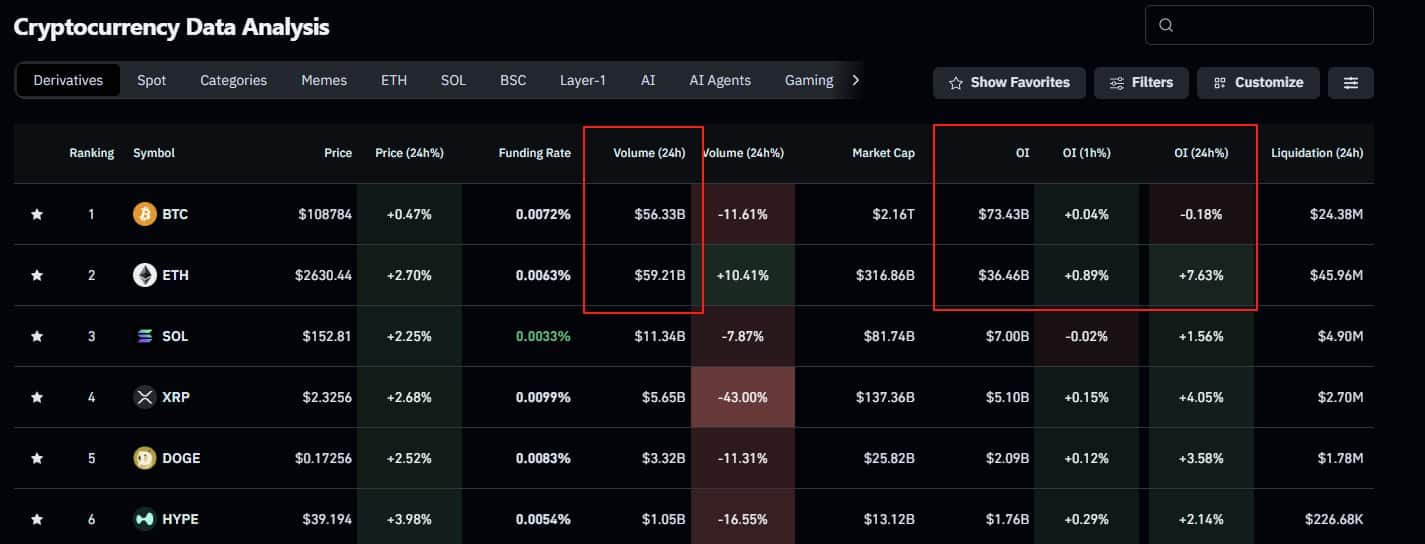
Task: Select the AI Agents tab
Action: [x=720, y=80]
